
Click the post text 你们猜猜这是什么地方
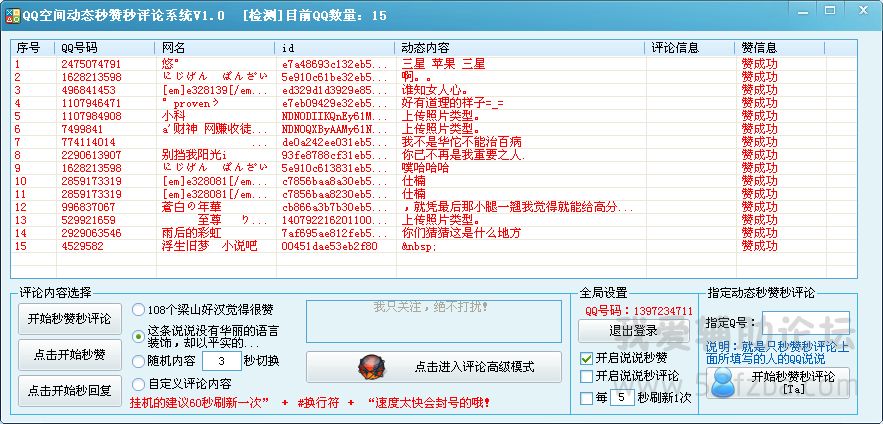pyautogui.click(x=461, y=233)
